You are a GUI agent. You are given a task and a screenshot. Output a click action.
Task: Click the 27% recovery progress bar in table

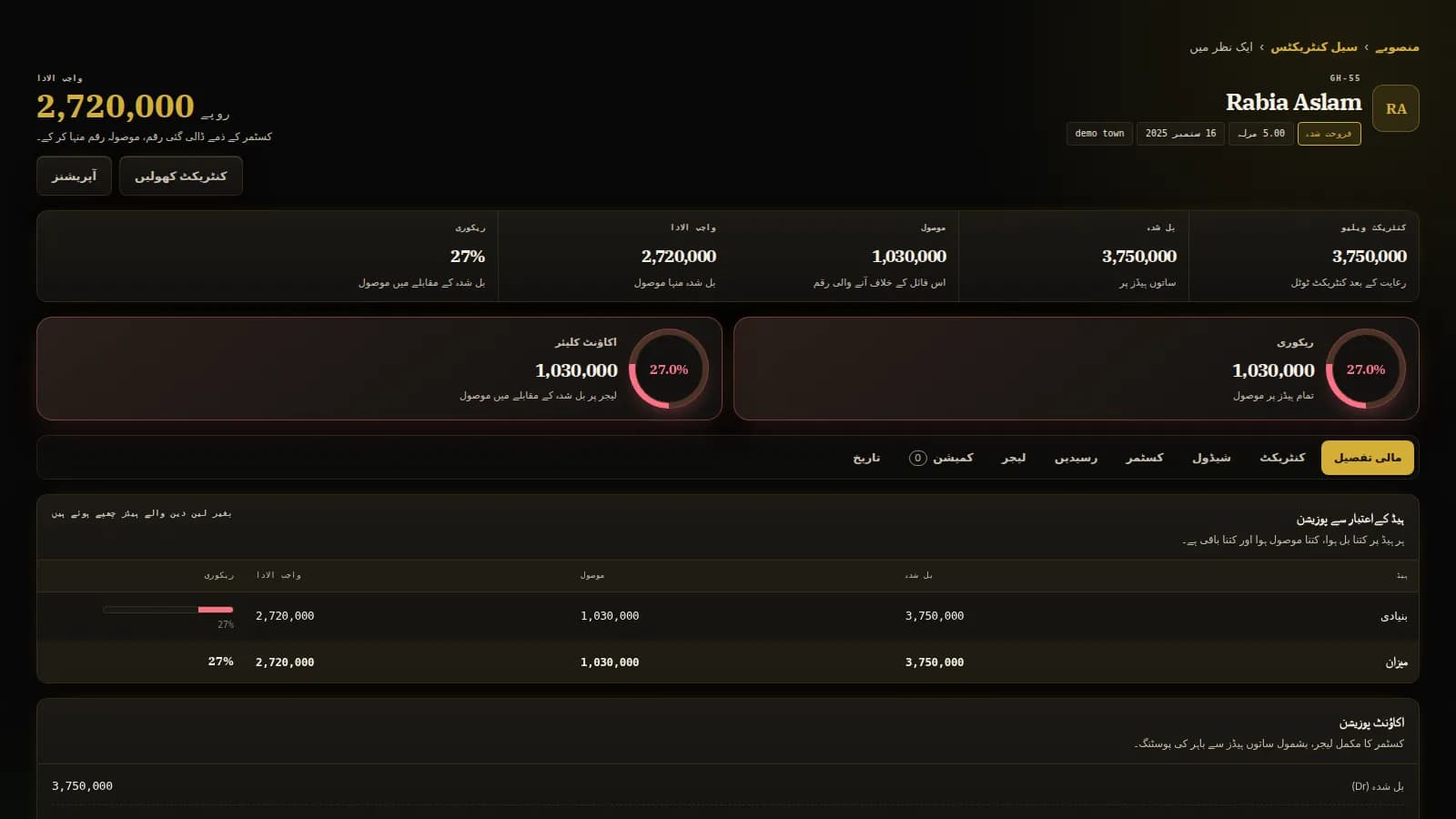tap(168, 610)
